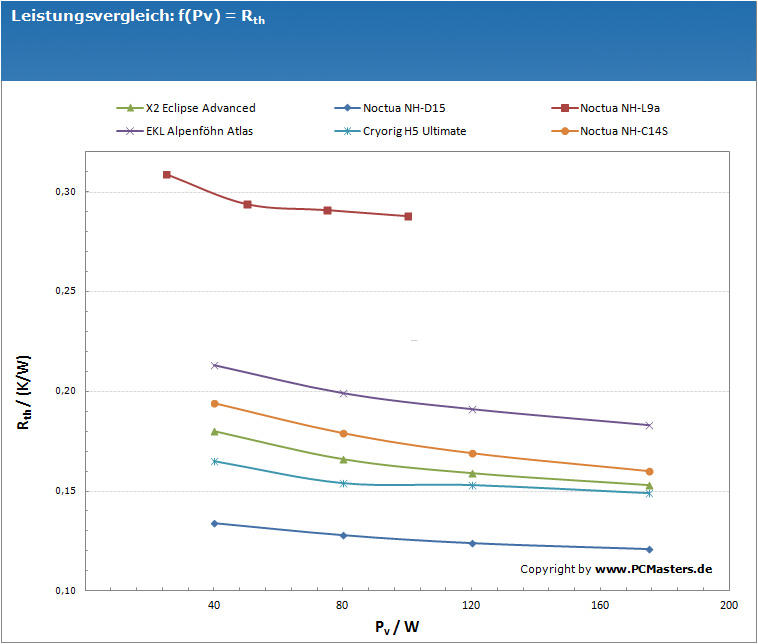Click blue NH-D15 data point at 120 W

(473, 543)
